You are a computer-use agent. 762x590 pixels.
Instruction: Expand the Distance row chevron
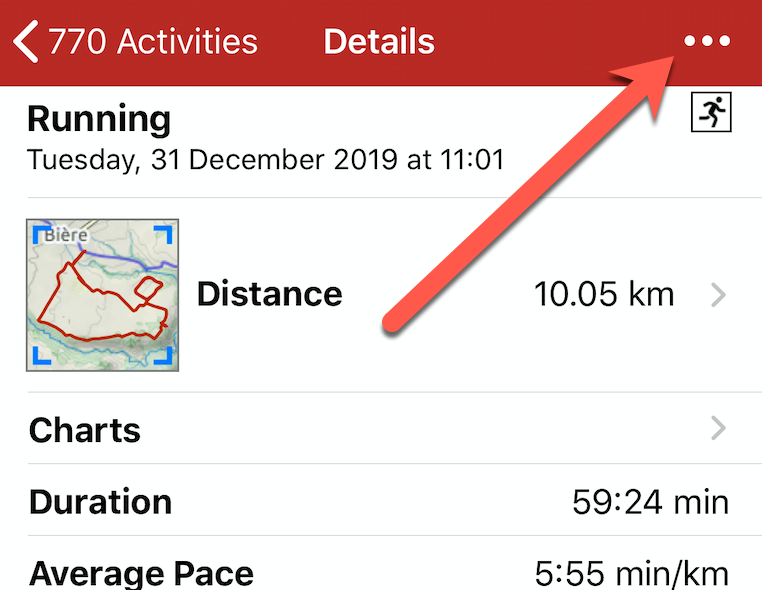[x=718, y=295]
